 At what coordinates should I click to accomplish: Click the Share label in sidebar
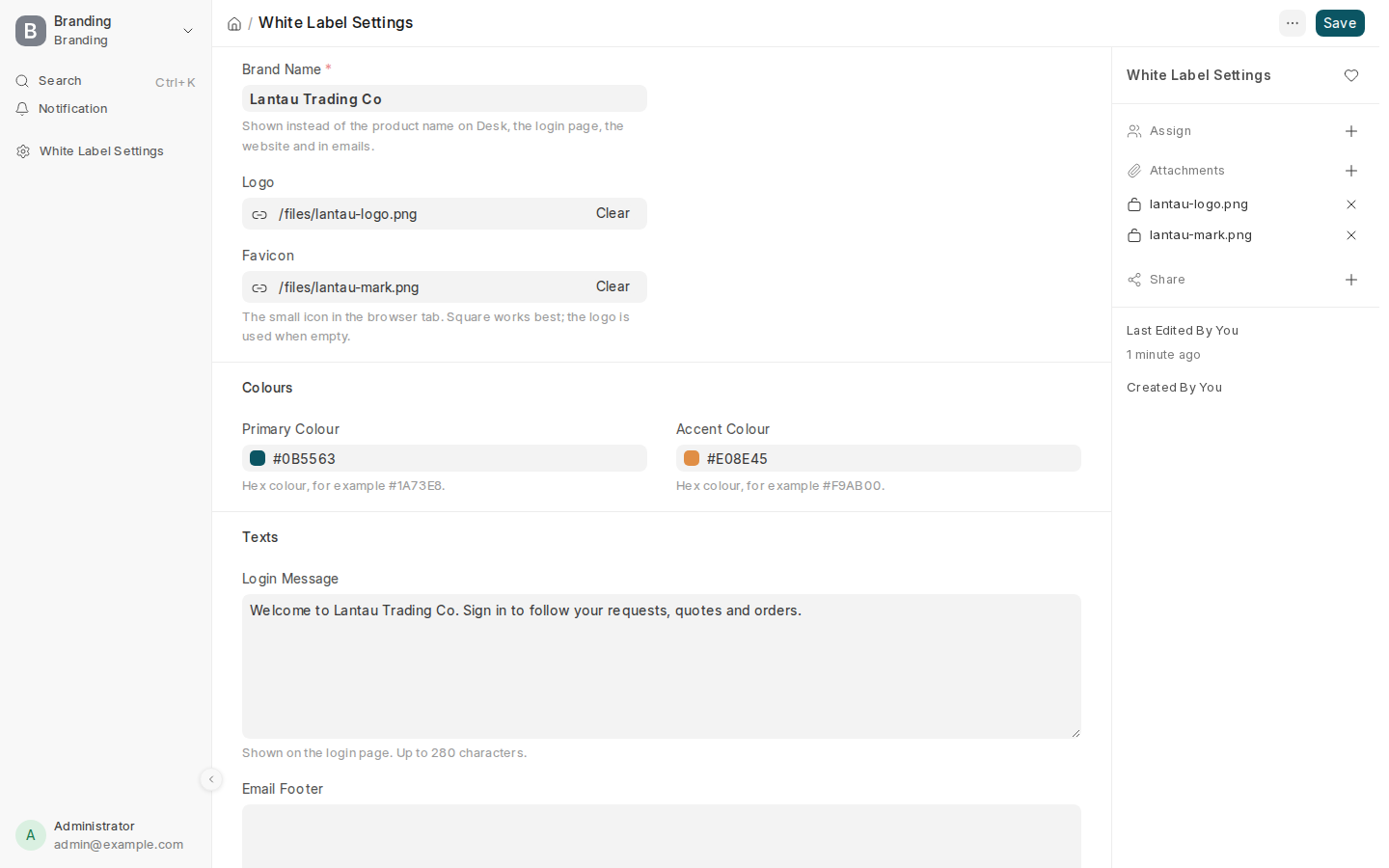click(1167, 280)
